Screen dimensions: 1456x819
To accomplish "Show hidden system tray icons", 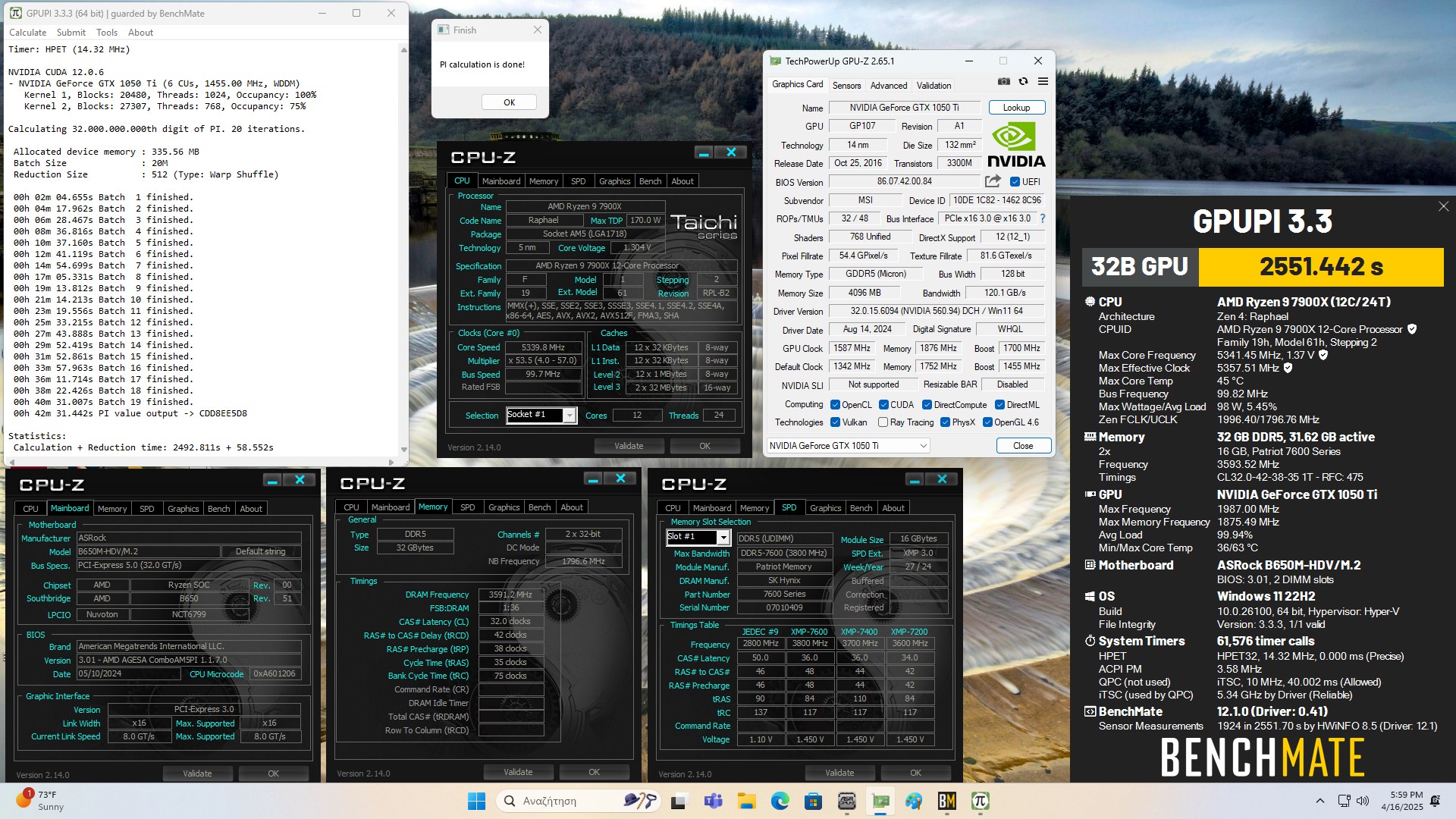I will click(1319, 801).
